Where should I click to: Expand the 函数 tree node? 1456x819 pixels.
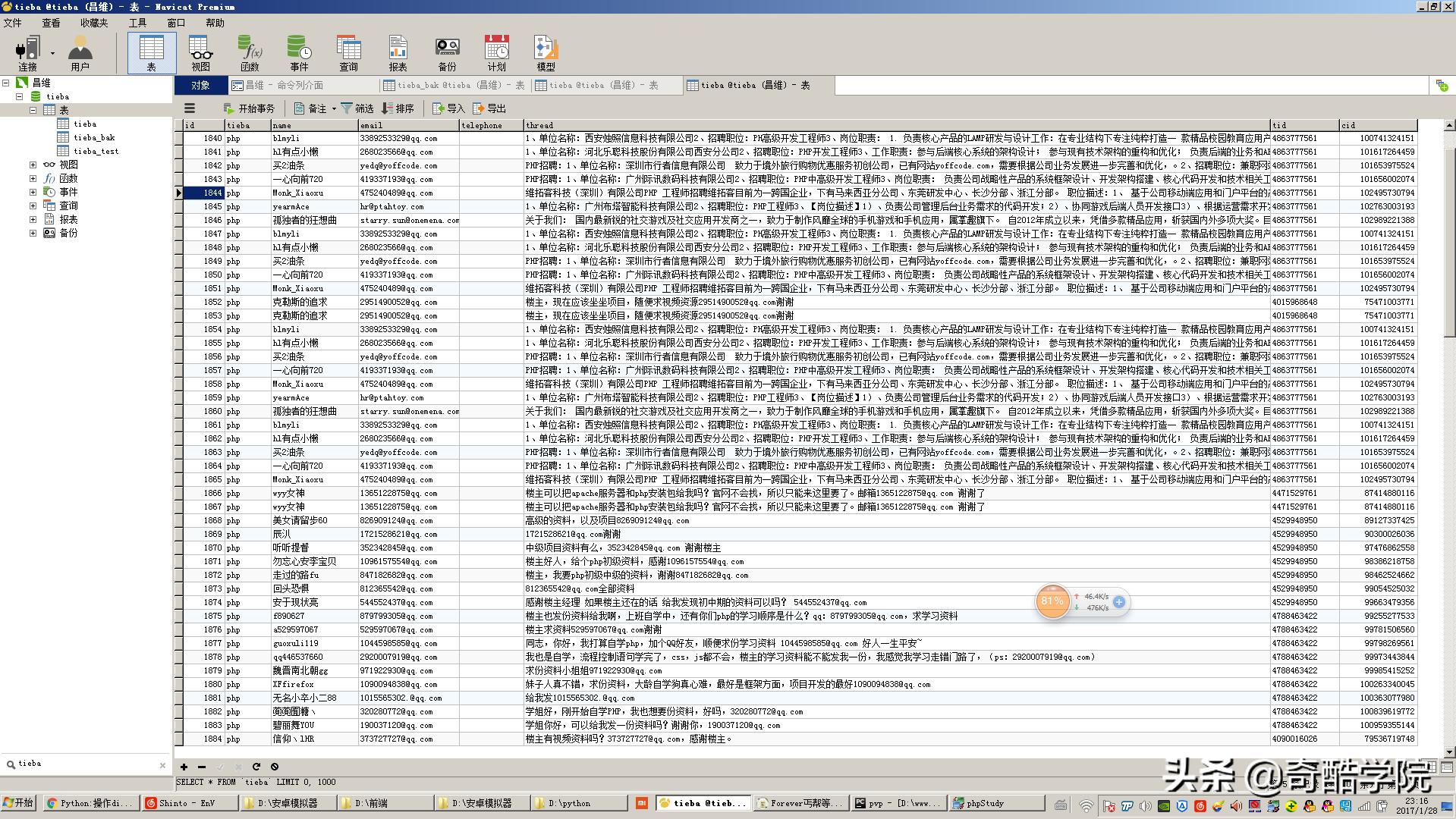[33, 178]
